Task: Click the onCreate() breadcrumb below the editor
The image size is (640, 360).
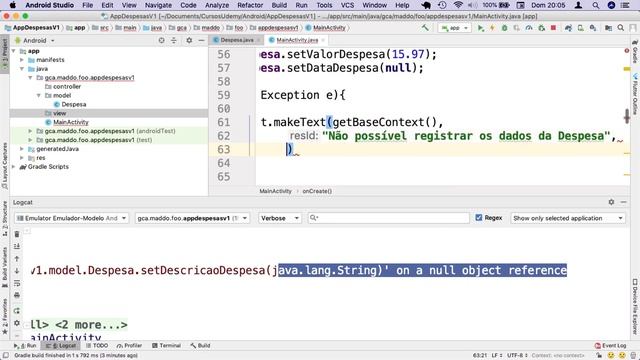Action: (317, 191)
